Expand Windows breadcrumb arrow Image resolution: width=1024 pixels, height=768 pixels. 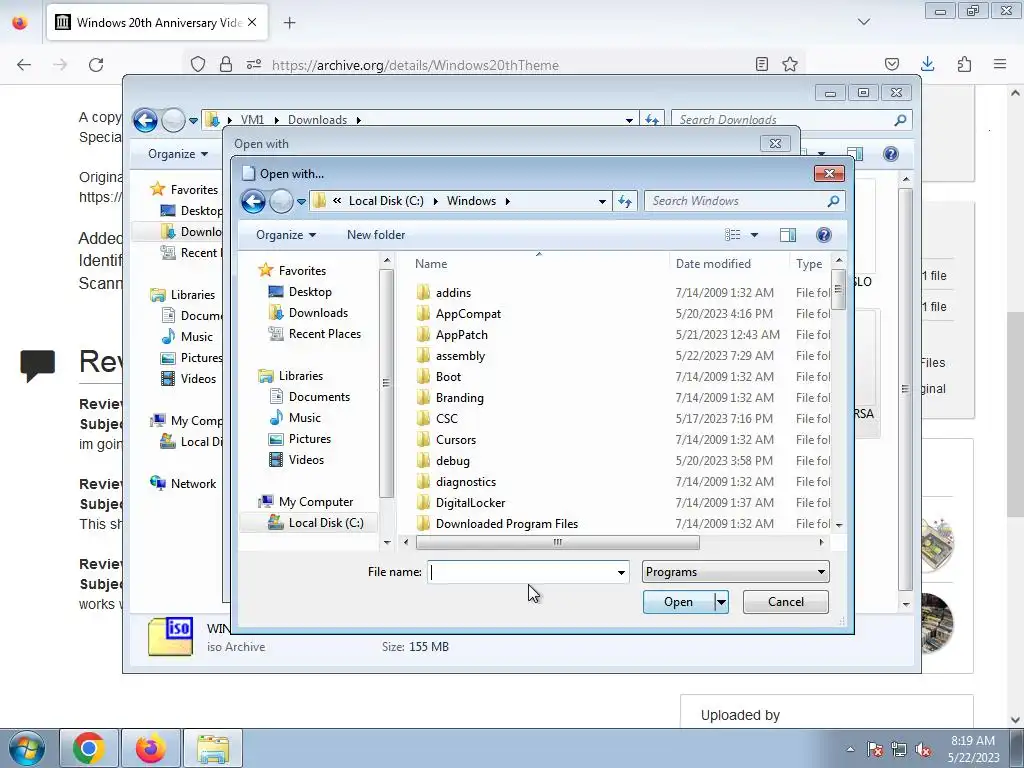tap(507, 201)
